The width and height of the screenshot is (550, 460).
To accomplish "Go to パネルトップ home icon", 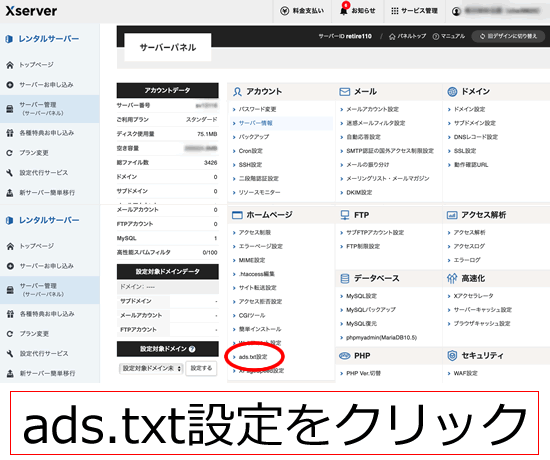I will [392, 36].
